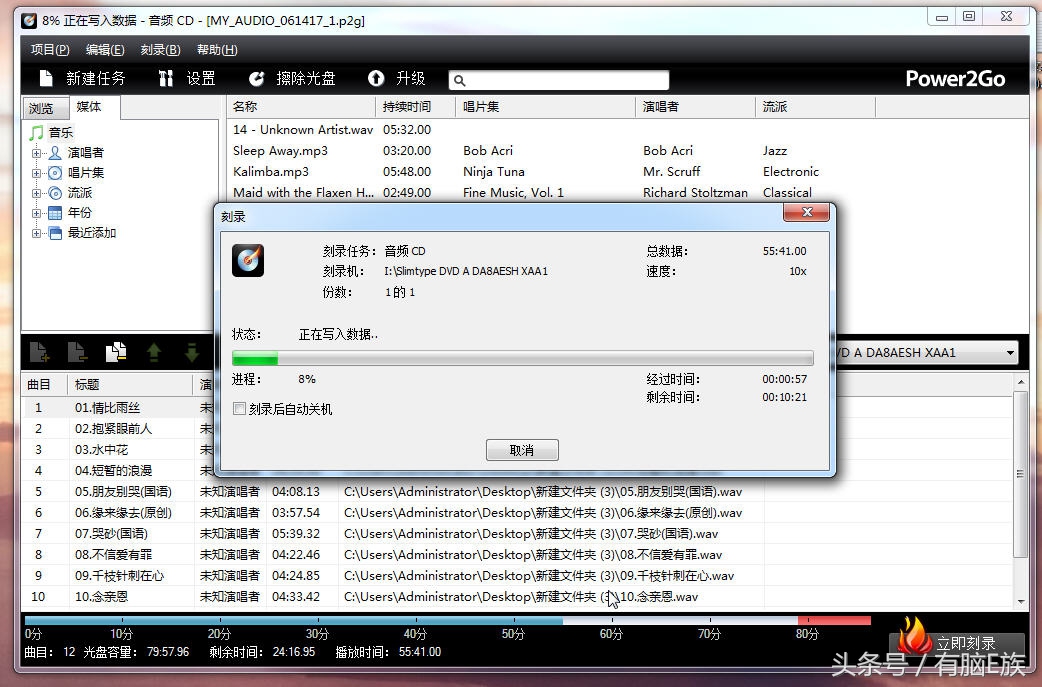Click the green burning progress bar

pos(255,357)
